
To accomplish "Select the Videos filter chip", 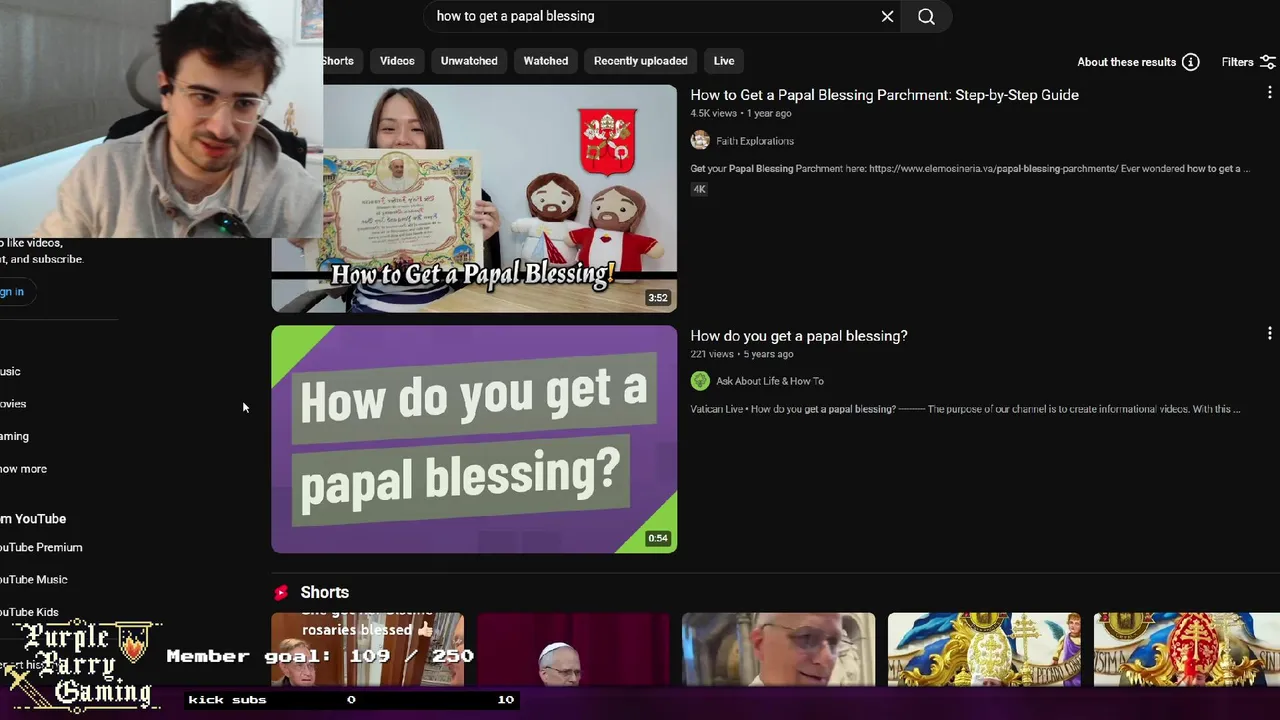I will click(397, 61).
